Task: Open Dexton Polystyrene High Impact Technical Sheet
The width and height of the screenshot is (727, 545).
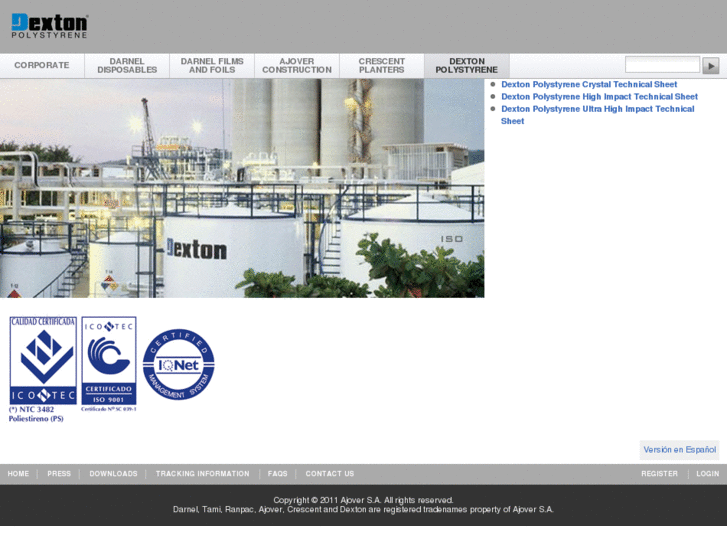Action: (x=599, y=96)
